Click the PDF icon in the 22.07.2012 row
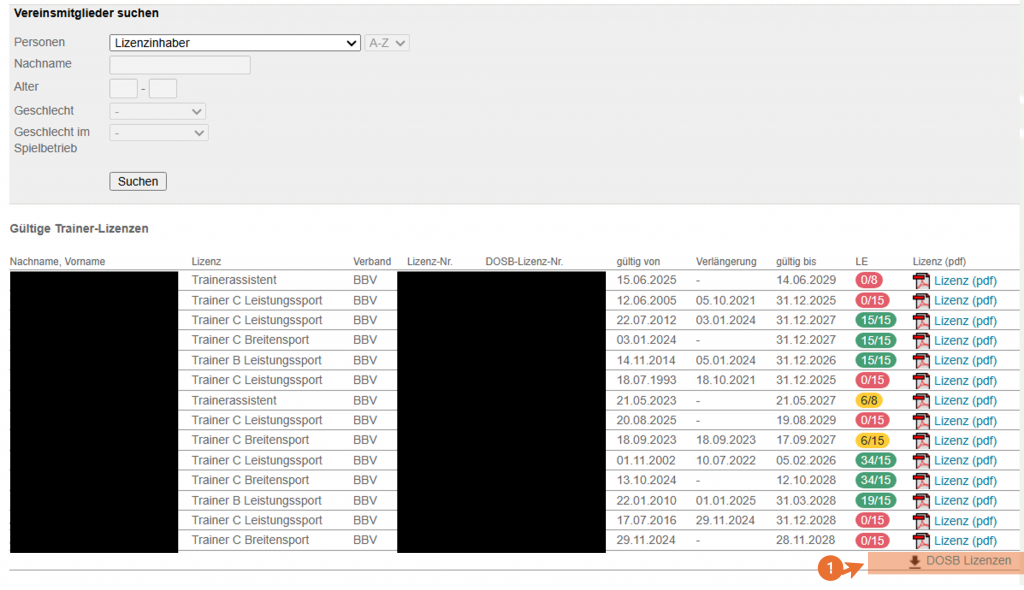 921,321
